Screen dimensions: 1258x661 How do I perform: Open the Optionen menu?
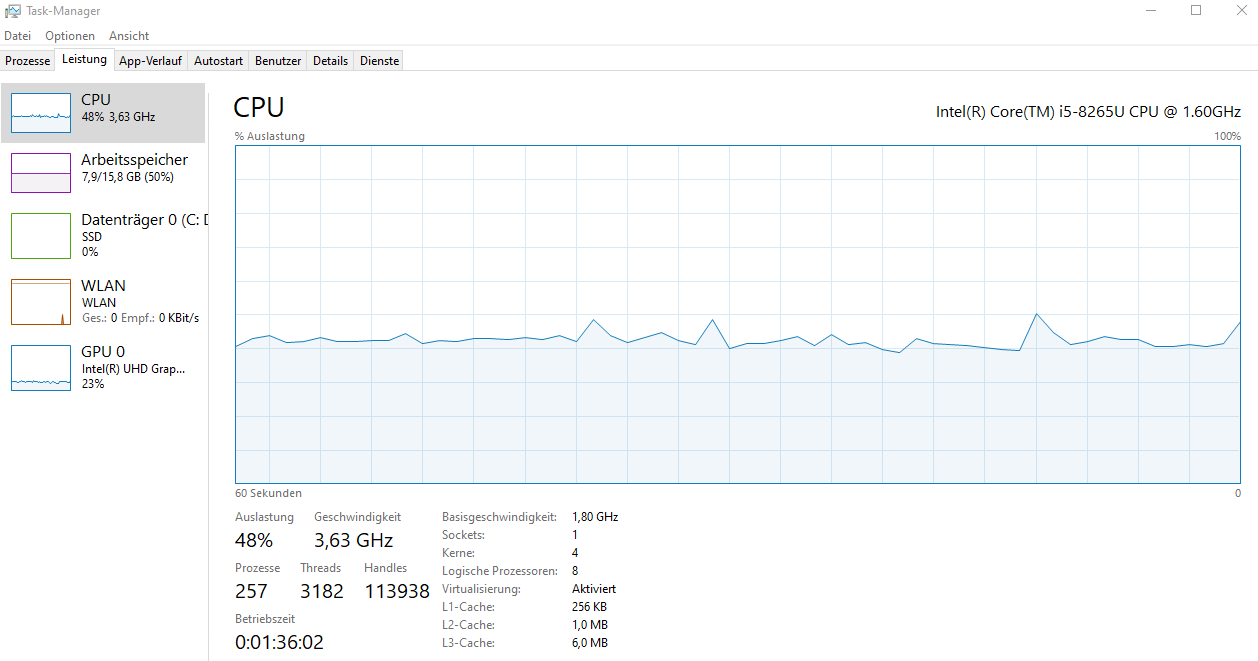point(70,36)
